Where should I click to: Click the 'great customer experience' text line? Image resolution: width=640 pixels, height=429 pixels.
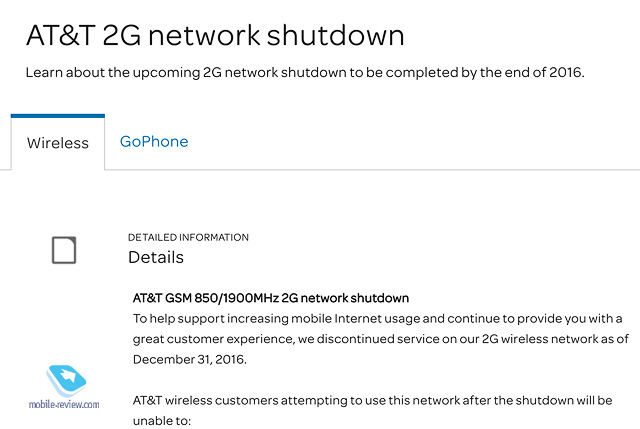click(x=380, y=339)
